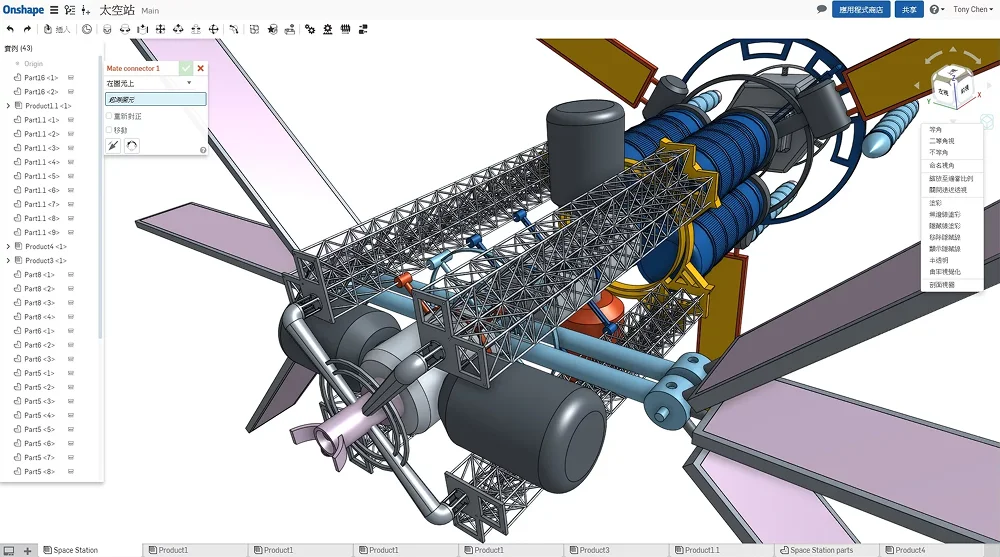
Task: Click the mate connector entity selection field
Action: [x=156, y=99]
